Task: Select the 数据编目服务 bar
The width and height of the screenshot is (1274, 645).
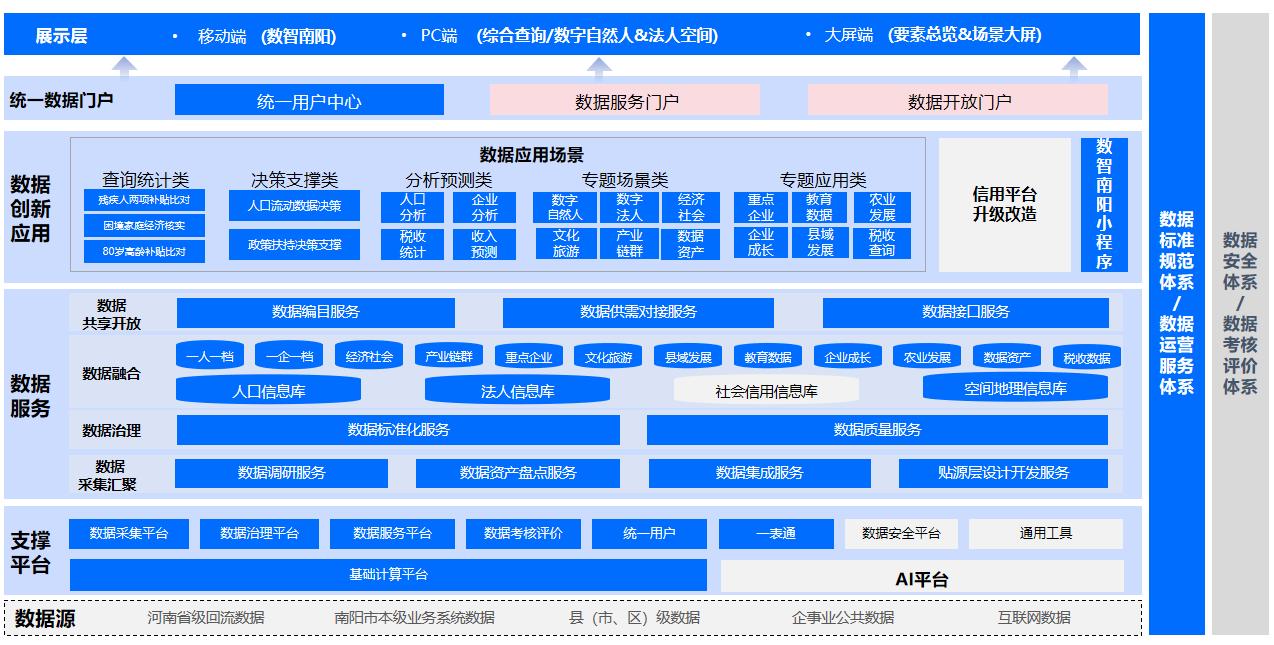Action: point(315,312)
